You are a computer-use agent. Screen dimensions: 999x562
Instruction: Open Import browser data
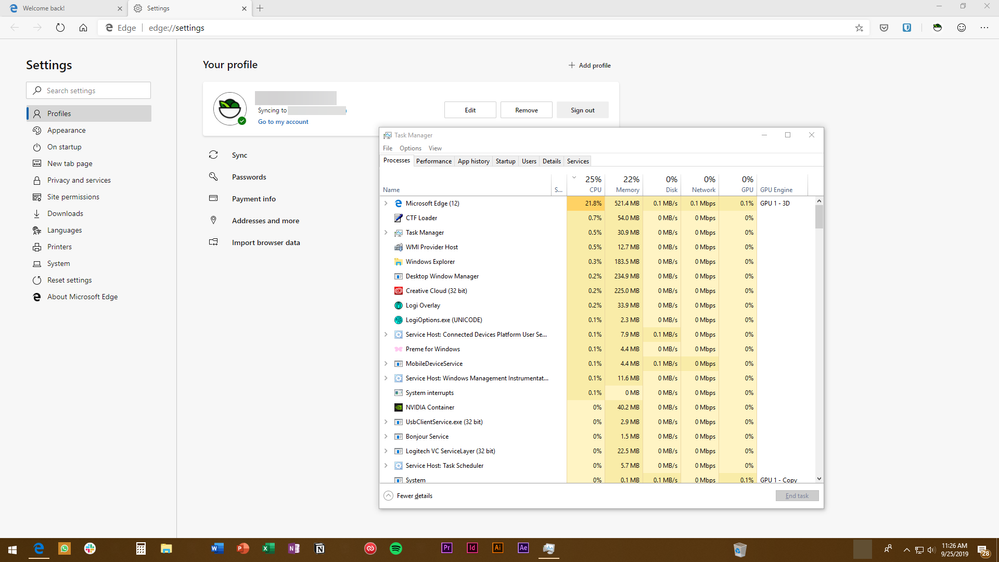point(266,242)
